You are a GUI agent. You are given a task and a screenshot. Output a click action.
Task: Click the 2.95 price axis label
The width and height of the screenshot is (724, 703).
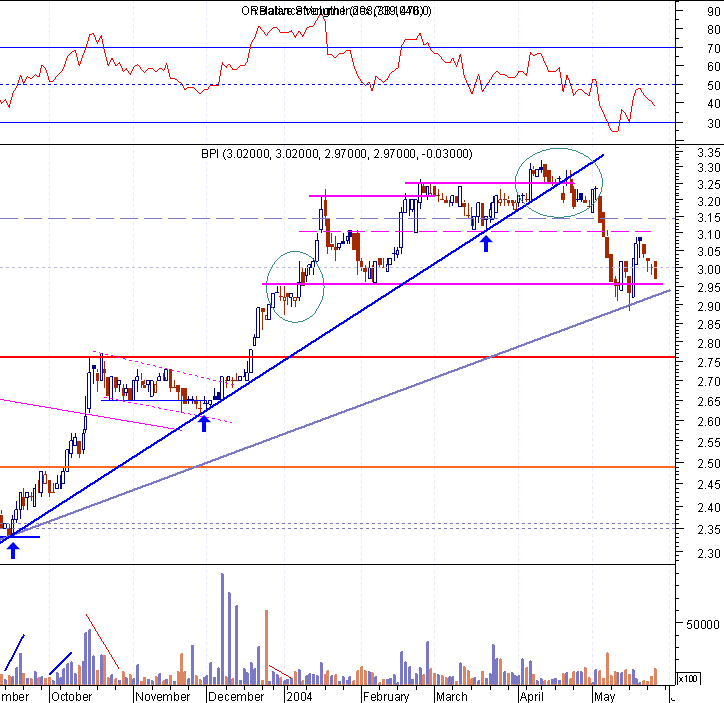tap(709, 288)
